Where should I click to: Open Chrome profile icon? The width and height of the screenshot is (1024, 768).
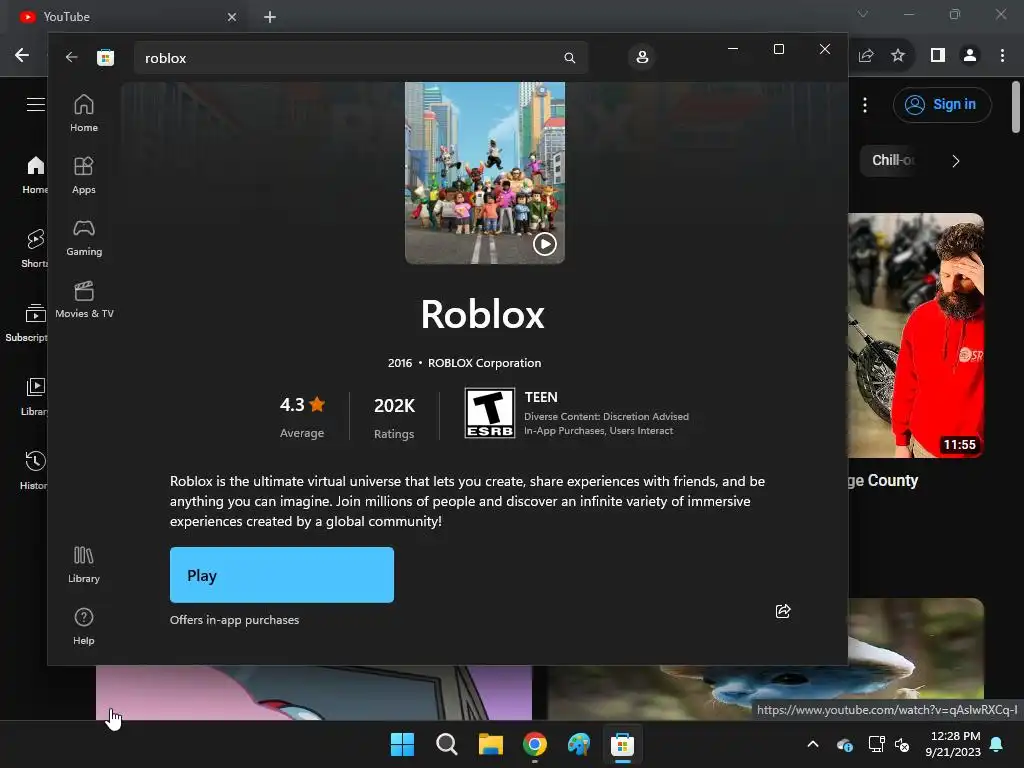click(x=970, y=56)
